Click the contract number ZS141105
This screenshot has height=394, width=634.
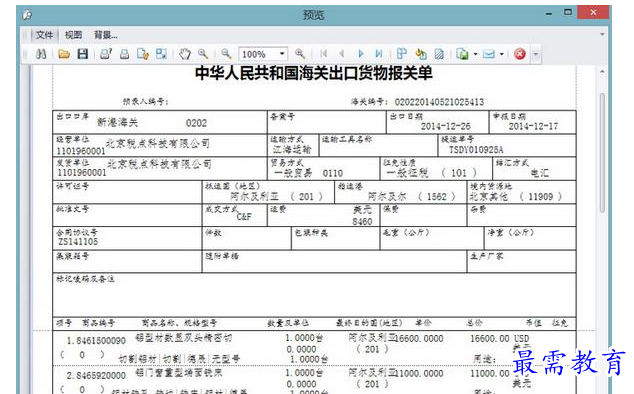point(78,241)
